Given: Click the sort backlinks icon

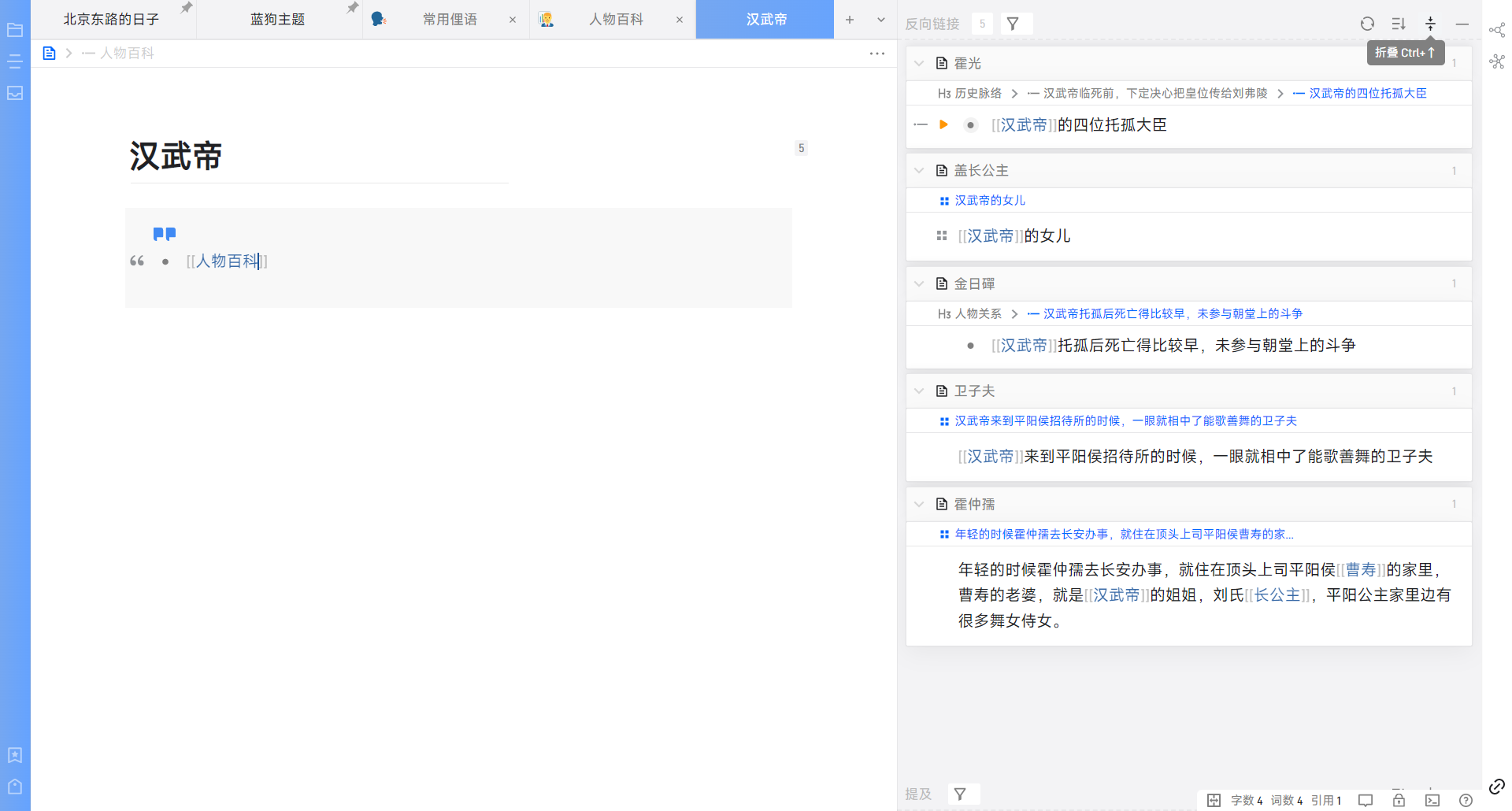Looking at the screenshot, I should tap(1399, 24).
